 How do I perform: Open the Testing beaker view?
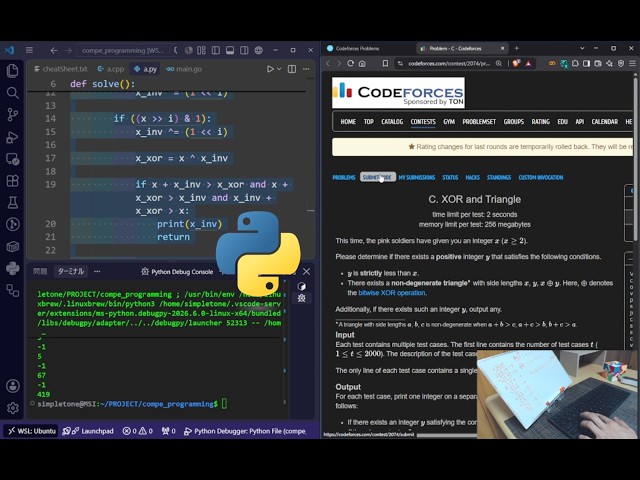pyautogui.click(x=13, y=202)
